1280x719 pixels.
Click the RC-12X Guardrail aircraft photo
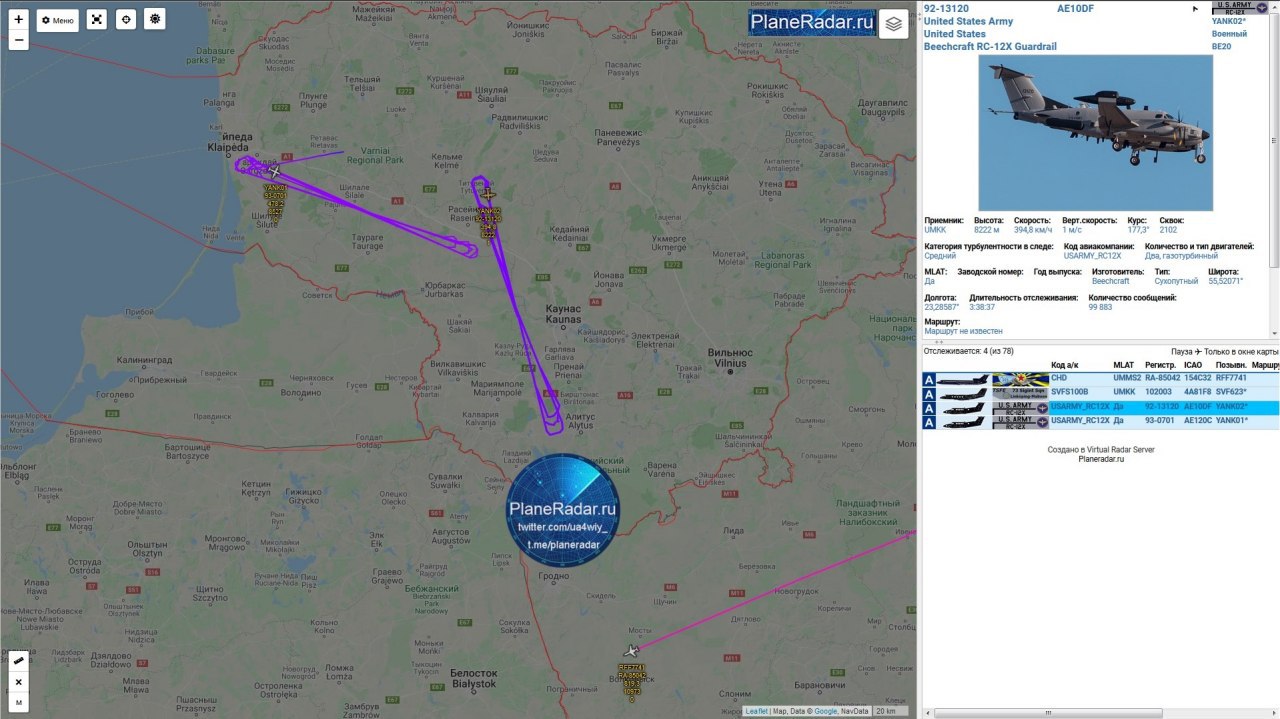click(x=1095, y=133)
